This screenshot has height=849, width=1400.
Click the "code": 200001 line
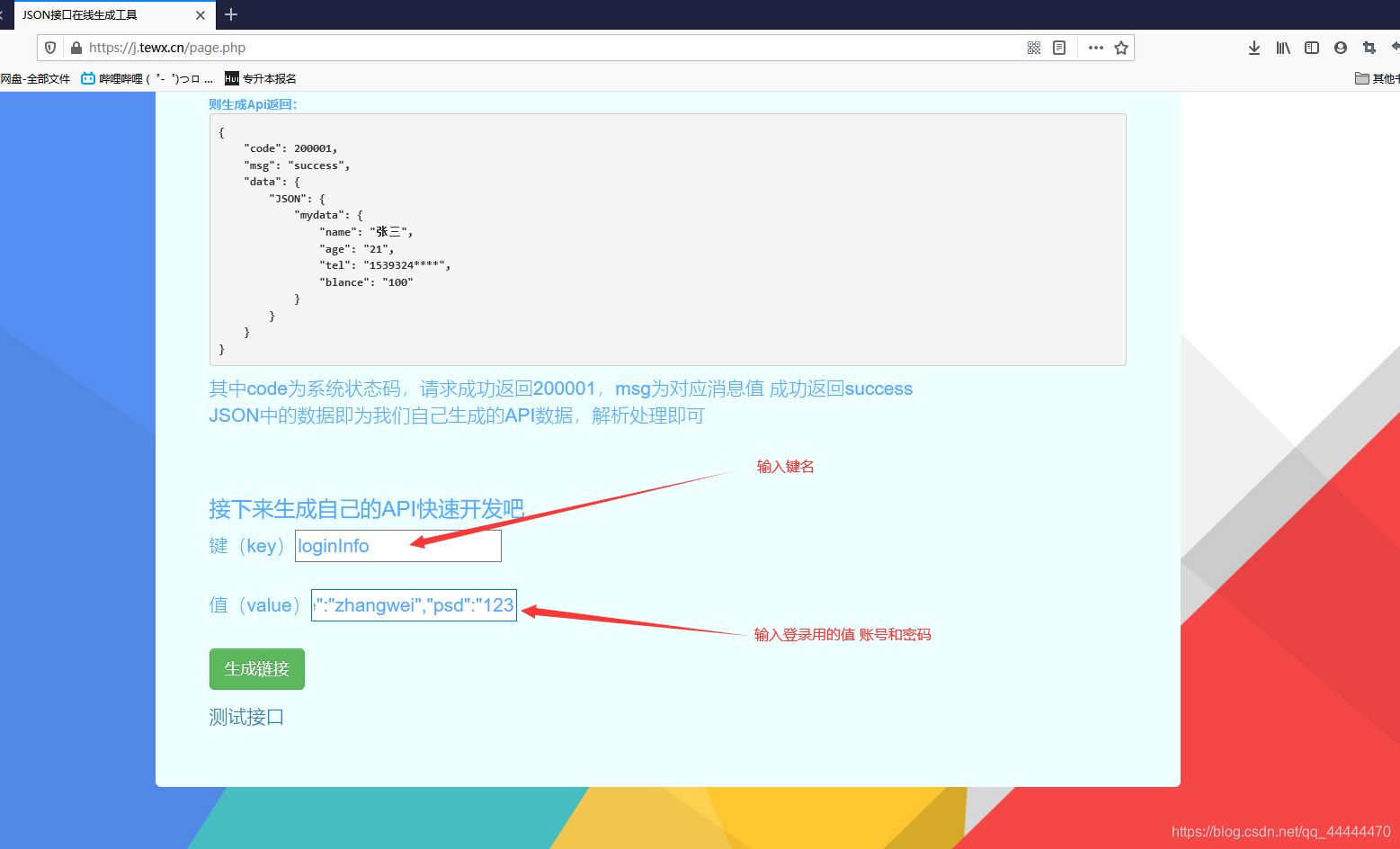pyautogui.click(x=290, y=148)
